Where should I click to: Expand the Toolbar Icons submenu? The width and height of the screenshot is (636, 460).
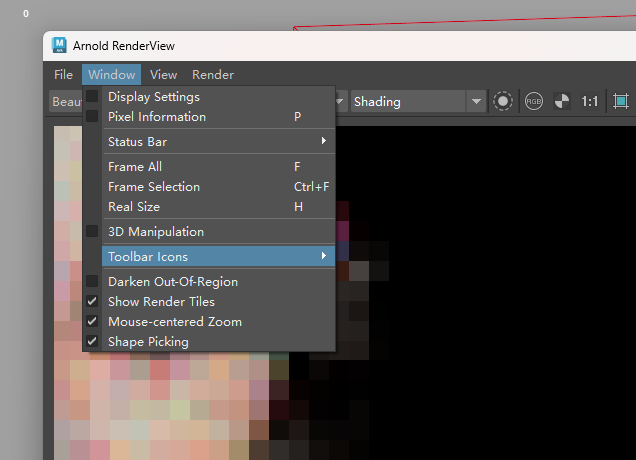(219, 256)
